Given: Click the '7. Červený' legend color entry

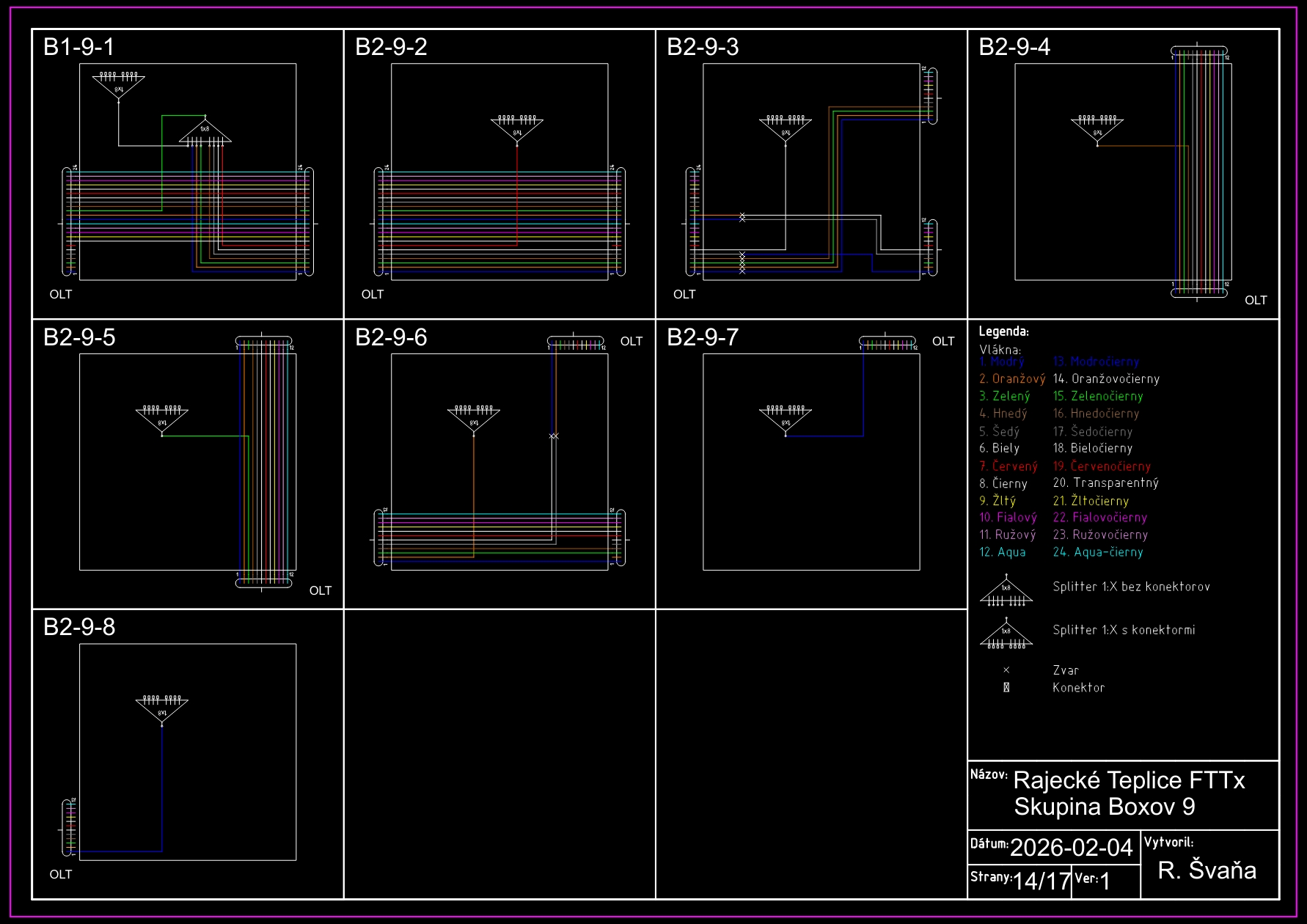Looking at the screenshot, I should pos(1008,466).
